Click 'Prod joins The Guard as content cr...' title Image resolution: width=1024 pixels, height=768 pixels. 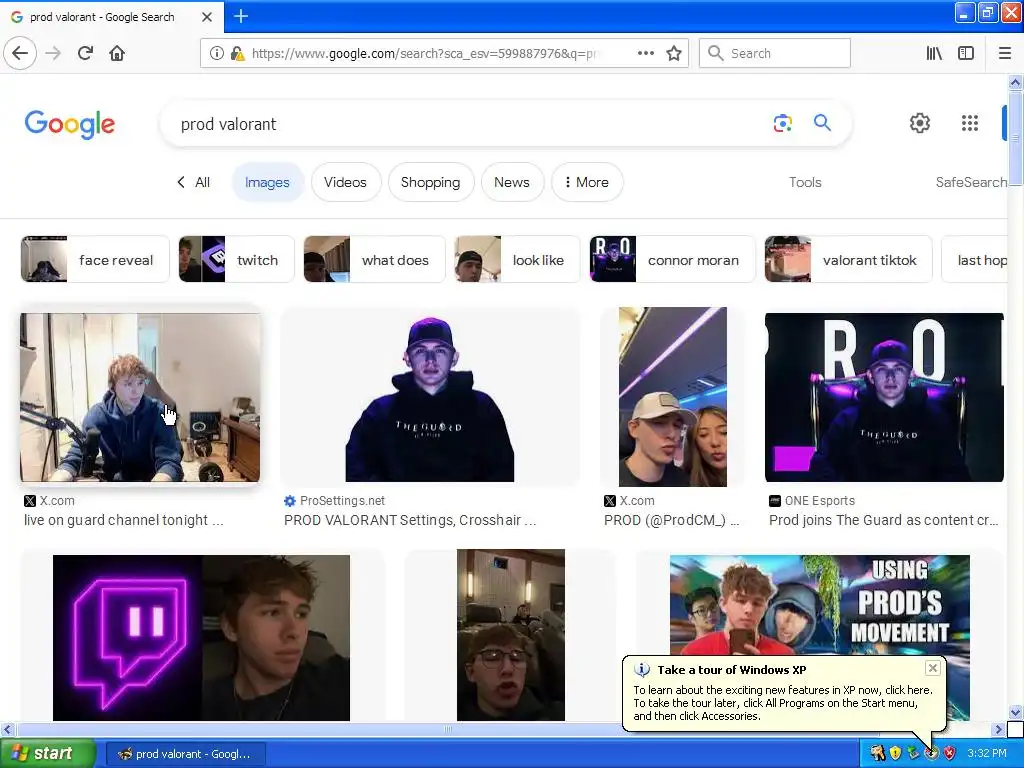884,520
